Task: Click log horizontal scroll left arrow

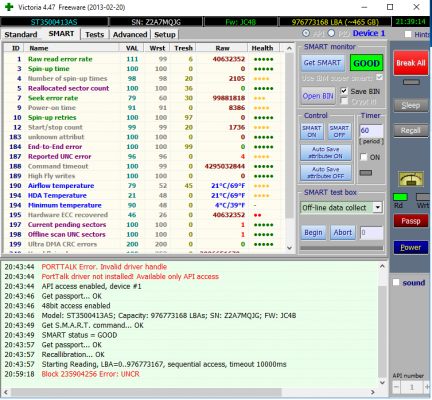Action: point(5,392)
